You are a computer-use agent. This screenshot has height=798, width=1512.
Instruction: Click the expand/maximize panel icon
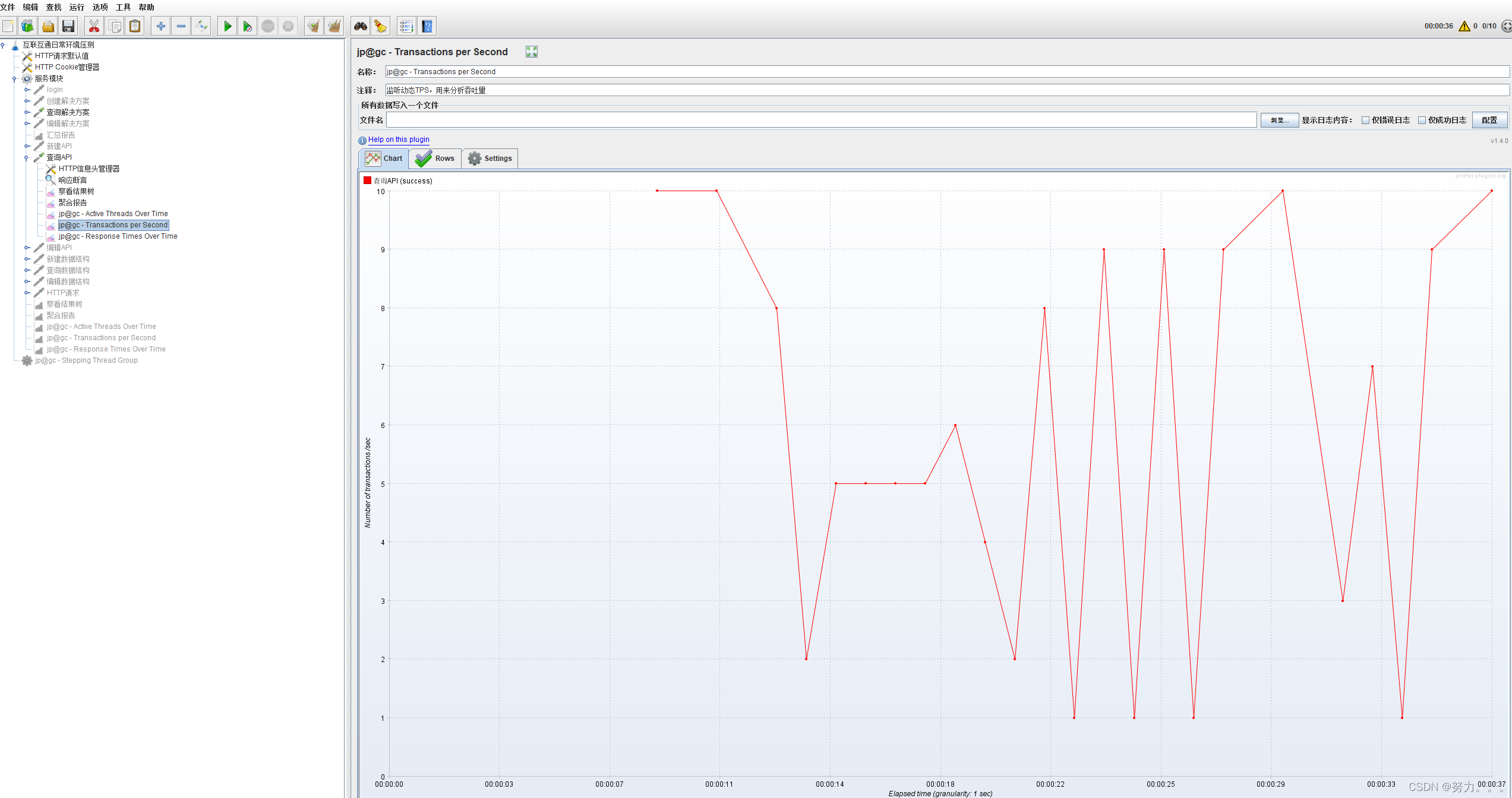(531, 51)
